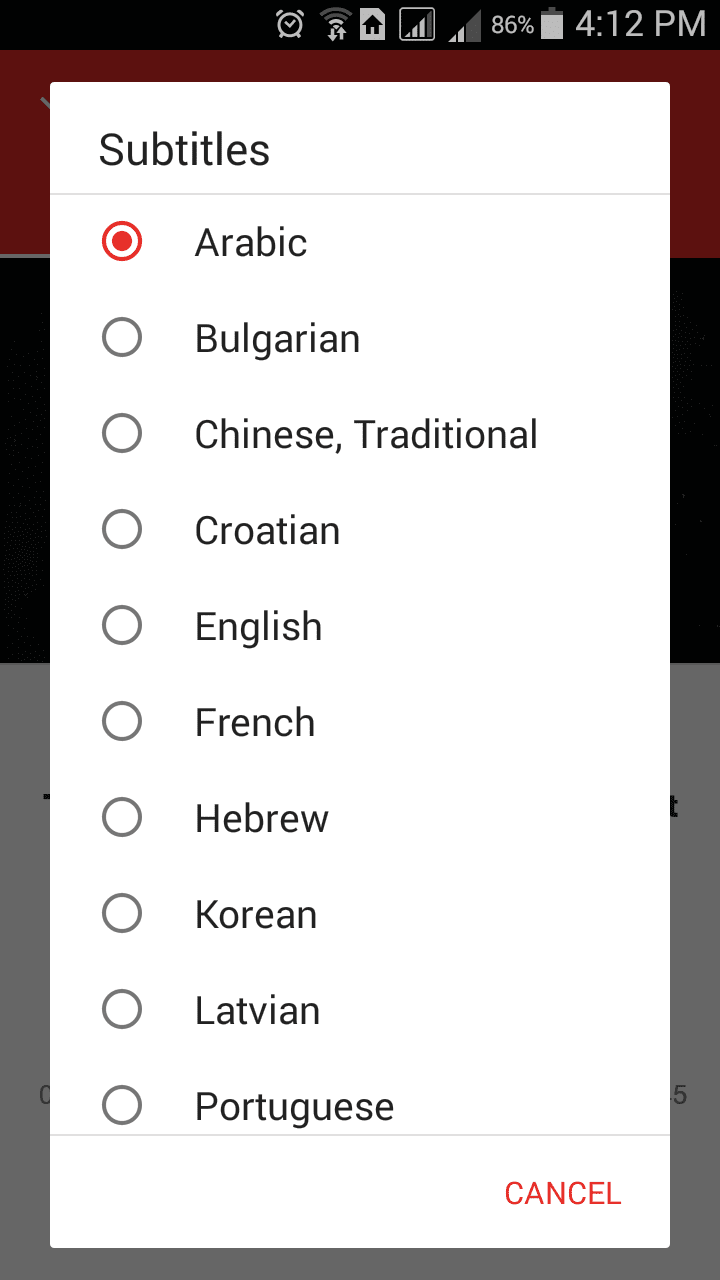Choose the Chinese, Traditional radio button

tap(122, 434)
